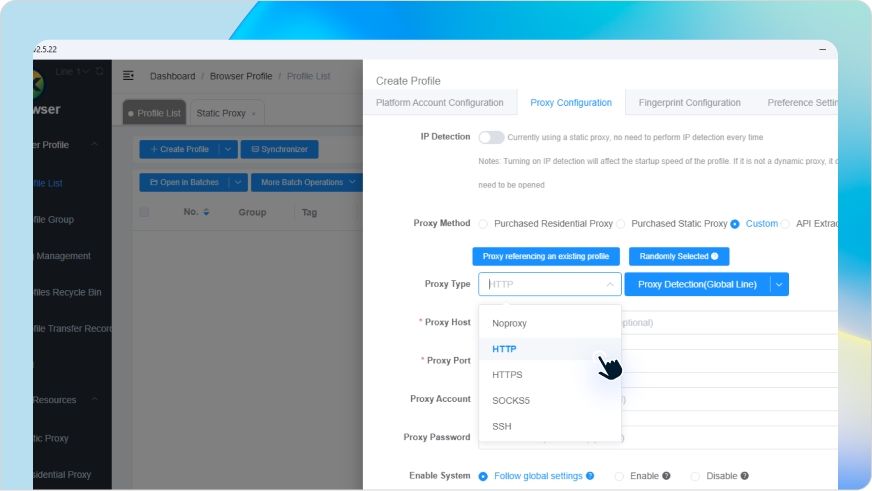This screenshot has width=872, height=491.
Task: Choose SOCKS5 from the proxy type list
Action: pyautogui.click(x=510, y=400)
